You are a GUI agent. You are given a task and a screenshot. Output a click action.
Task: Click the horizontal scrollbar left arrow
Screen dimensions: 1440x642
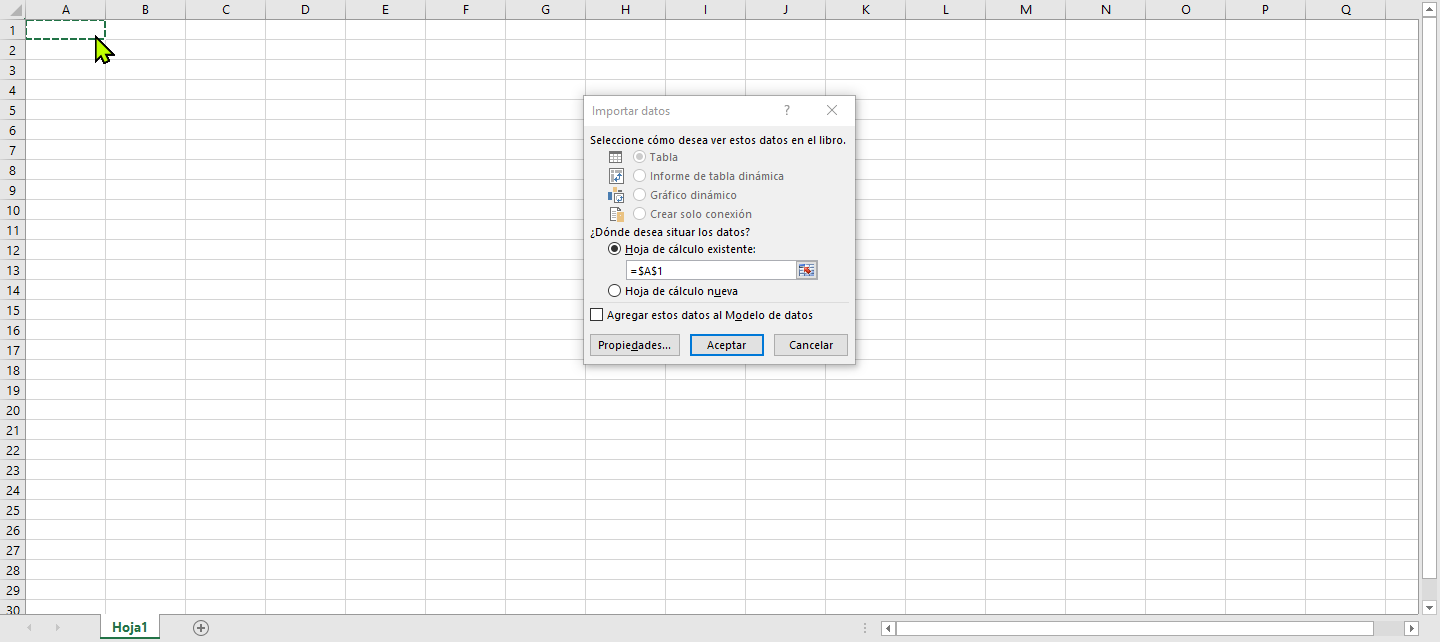point(888,628)
